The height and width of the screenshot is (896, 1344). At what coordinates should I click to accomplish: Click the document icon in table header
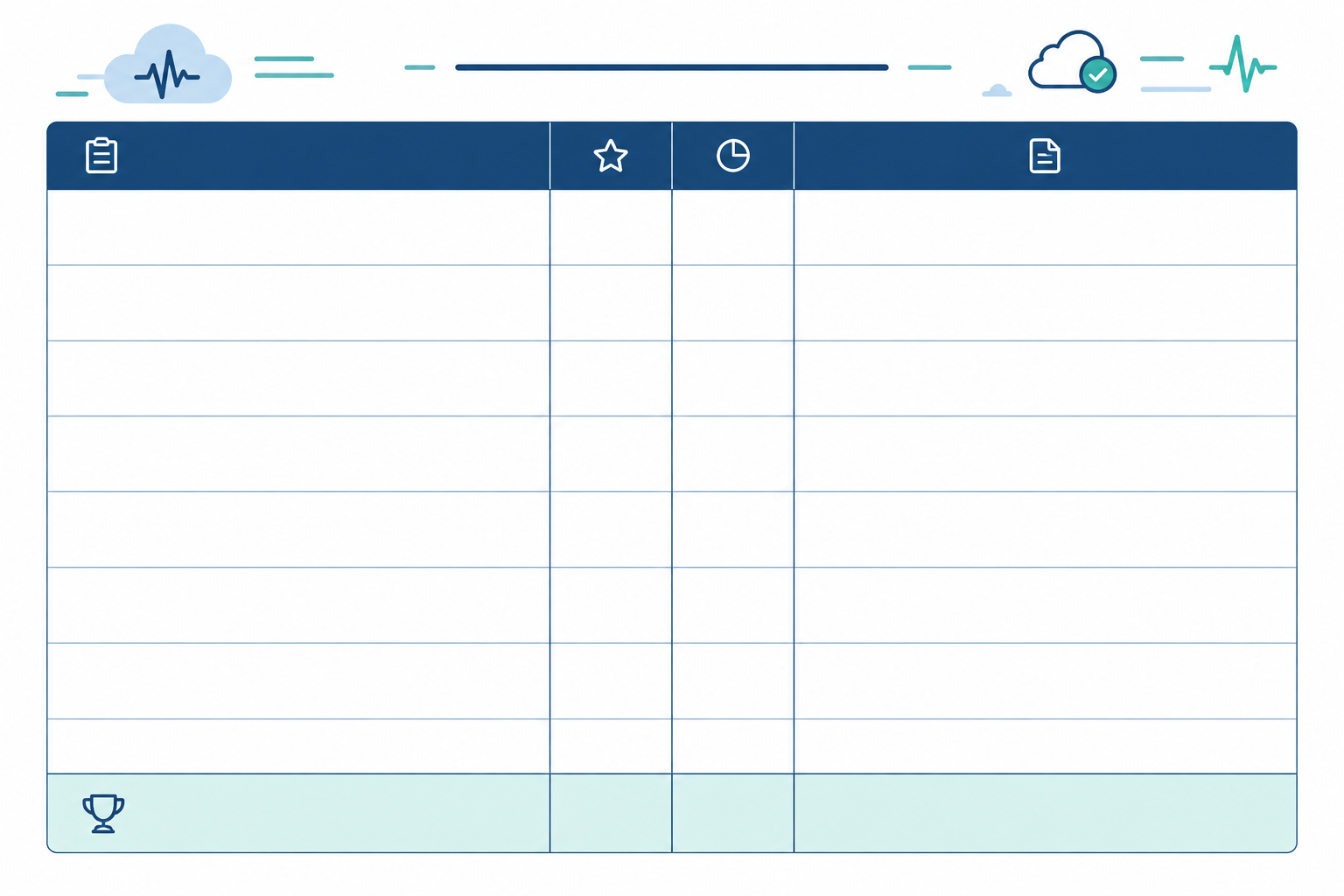pyautogui.click(x=1045, y=156)
